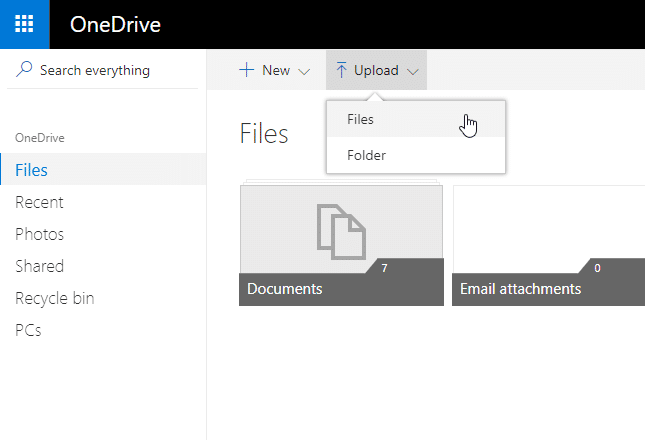This screenshot has width=645, height=440.
Task: Open the Recycle bin
Action: pos(55,299)
